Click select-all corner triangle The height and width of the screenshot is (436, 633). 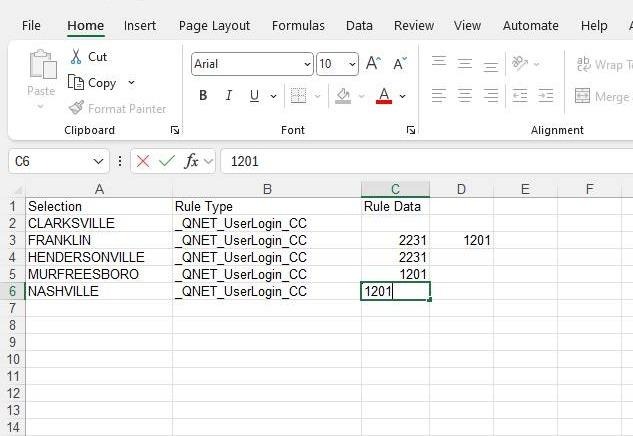(x=18, y=190)
